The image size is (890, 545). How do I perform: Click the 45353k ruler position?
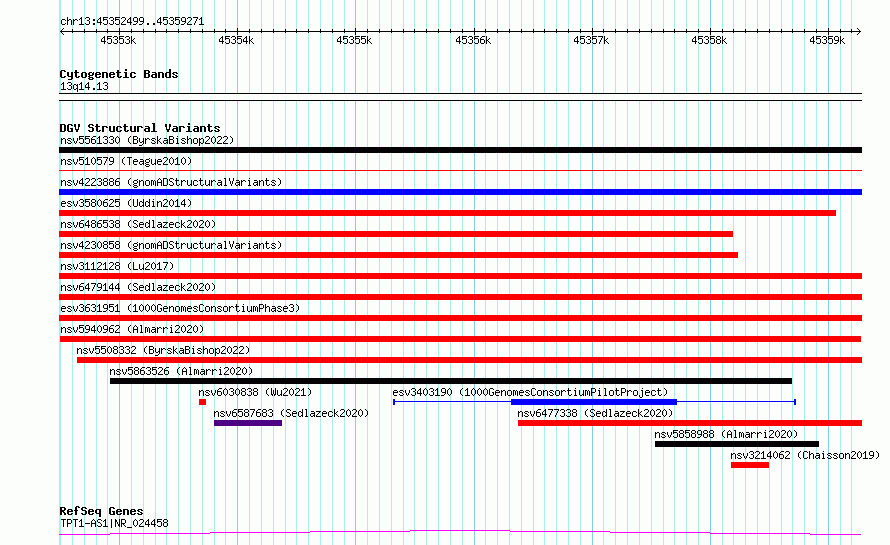118,40
